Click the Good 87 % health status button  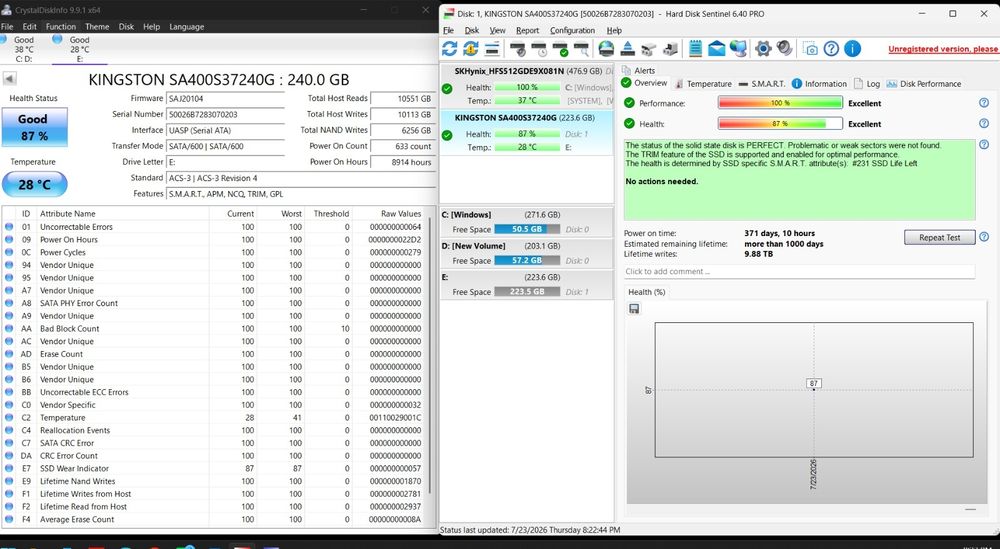tap(34, 127)
